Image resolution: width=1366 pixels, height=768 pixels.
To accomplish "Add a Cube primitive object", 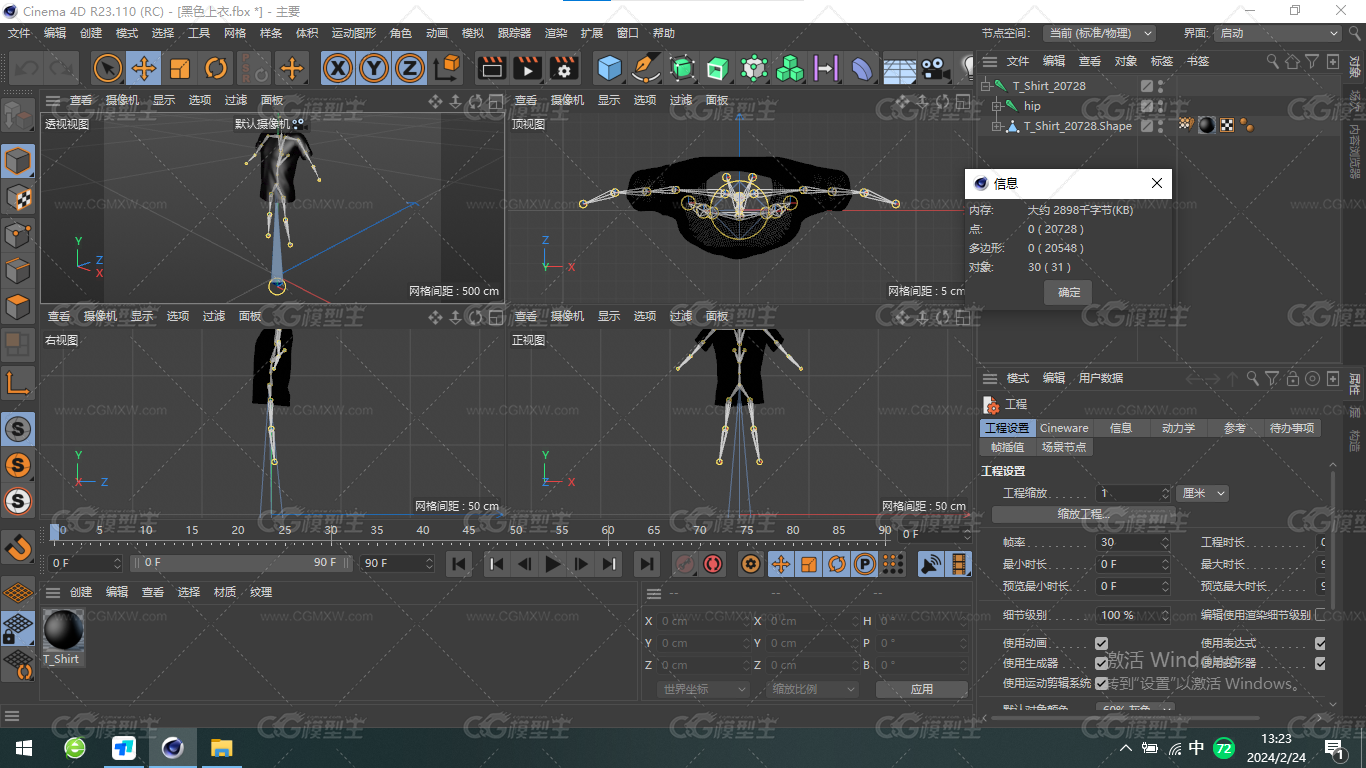I will [x=610, y=68].
